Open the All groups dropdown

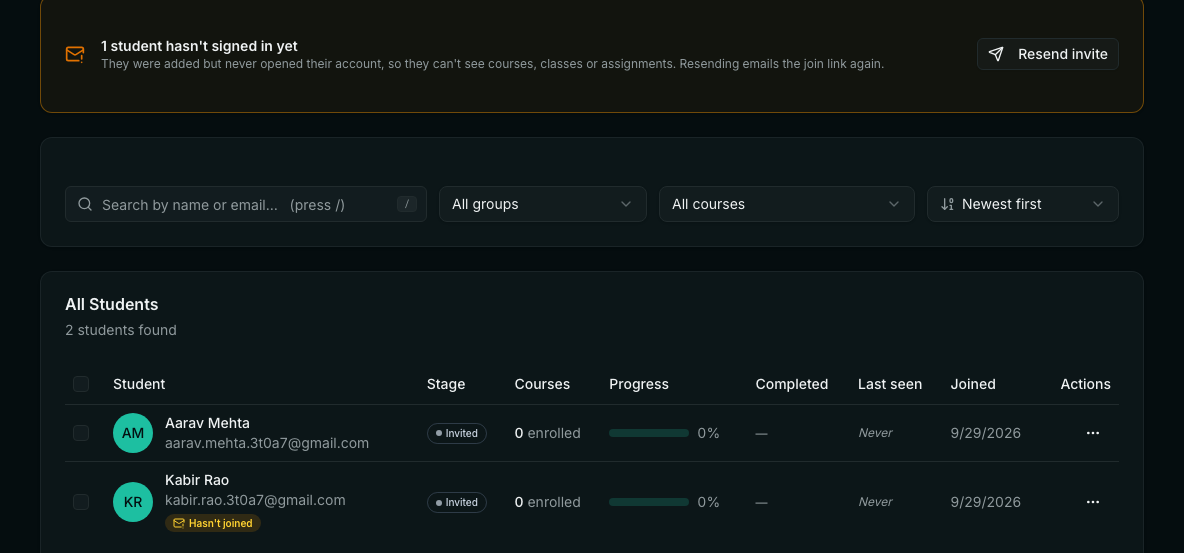point(542,204)
